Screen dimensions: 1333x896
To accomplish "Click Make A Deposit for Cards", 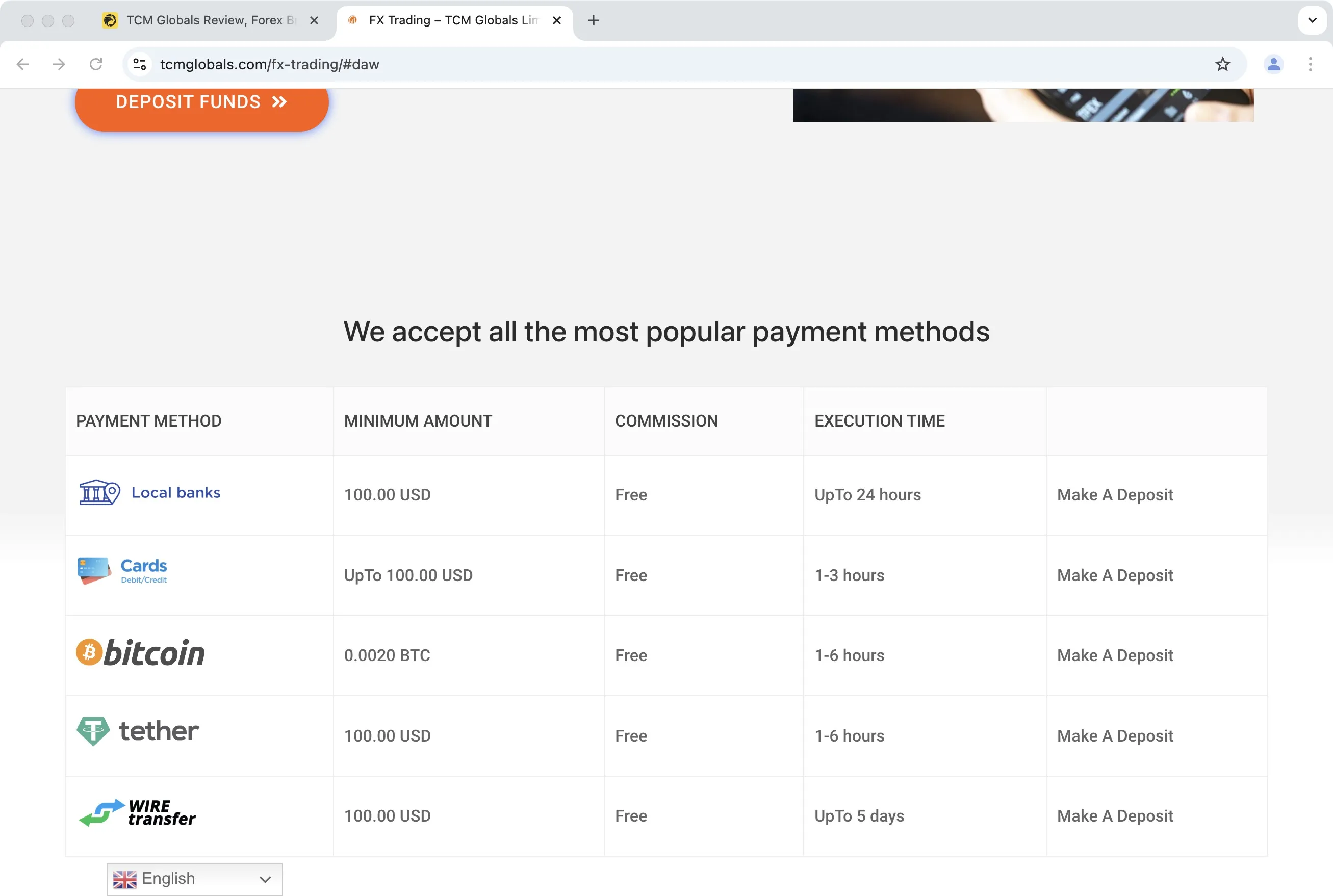I will tap(1115, 575).
